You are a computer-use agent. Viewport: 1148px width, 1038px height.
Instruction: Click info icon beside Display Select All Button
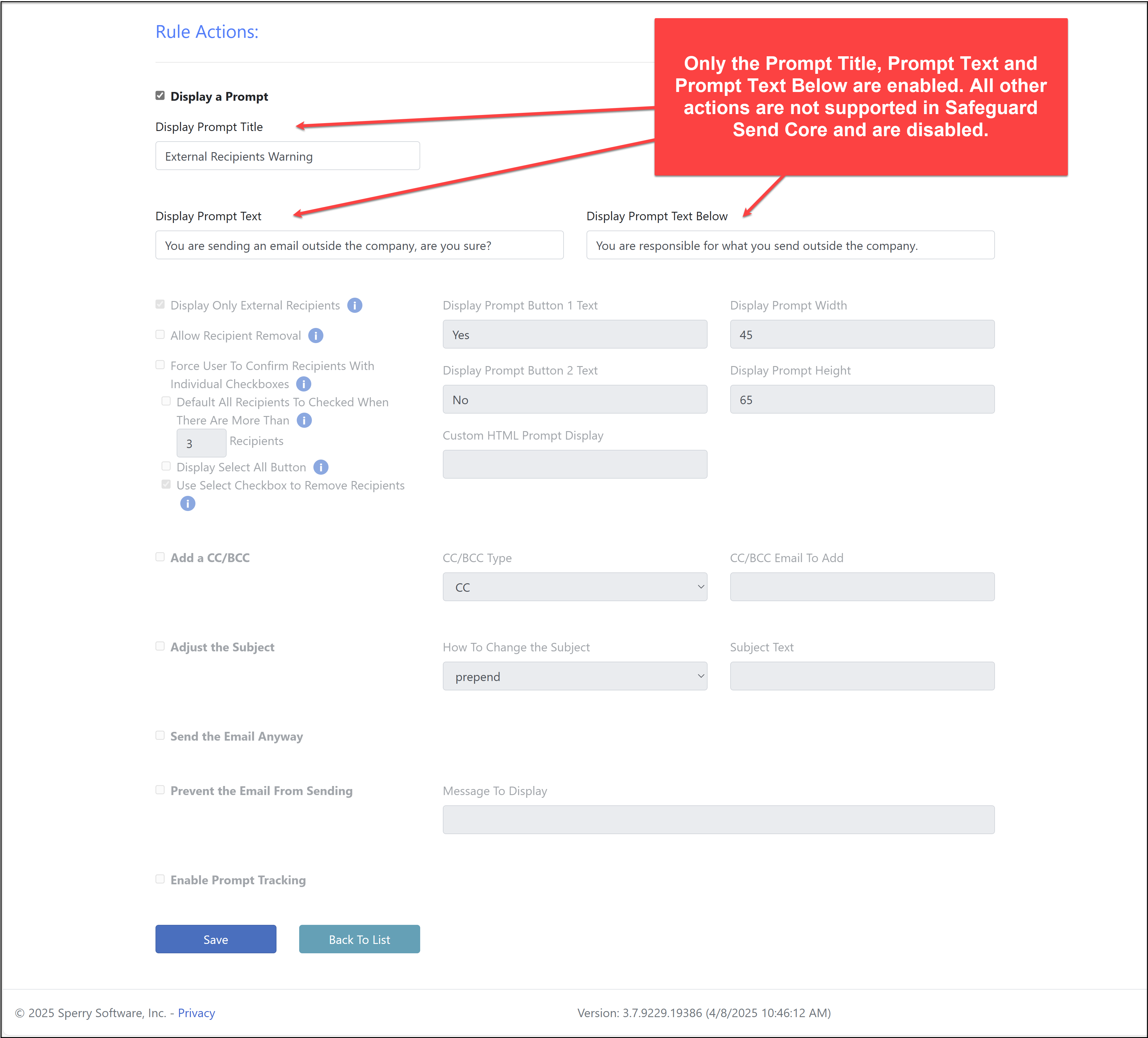(321, 467)
